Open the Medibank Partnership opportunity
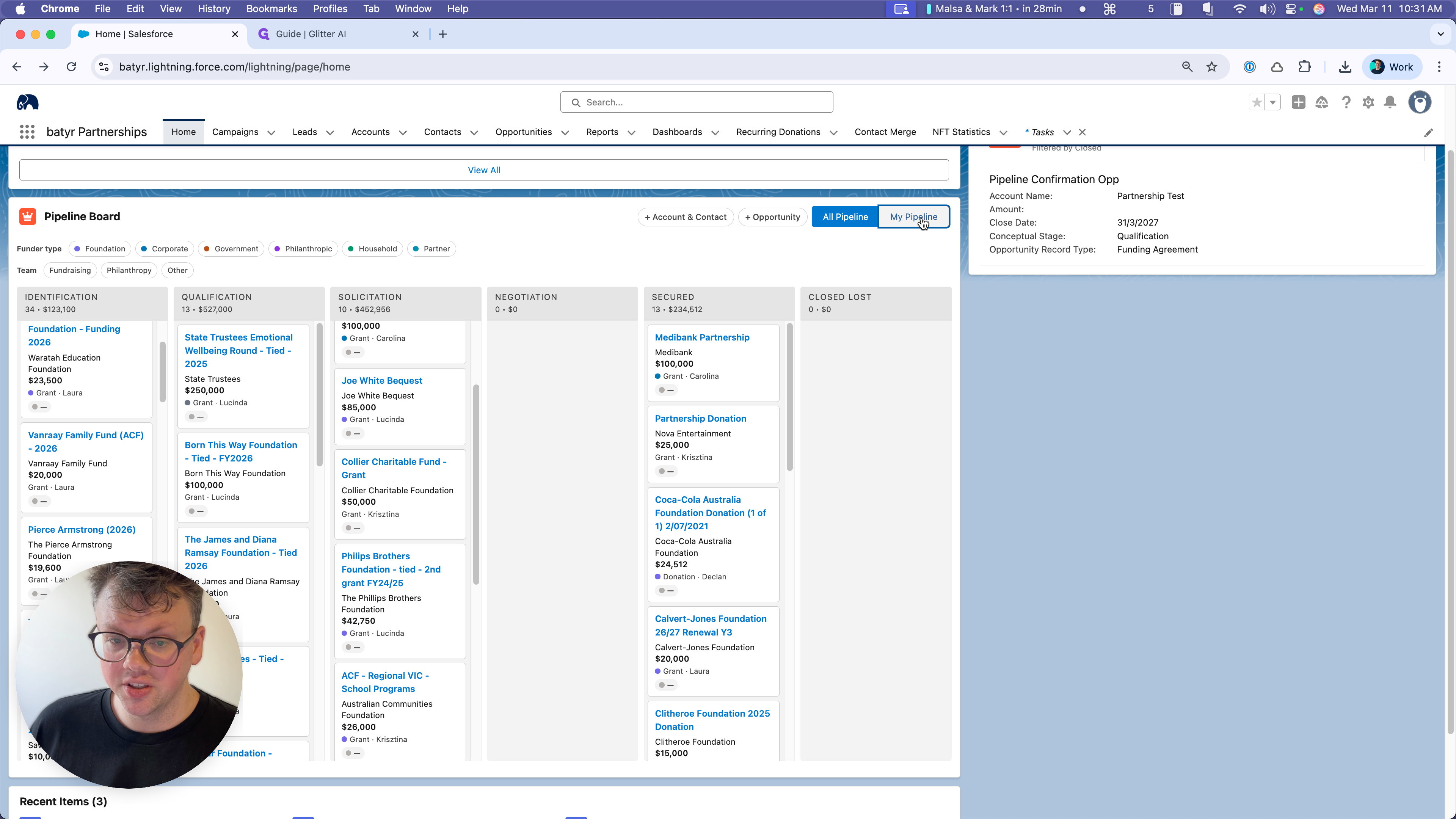 (702, 337)
